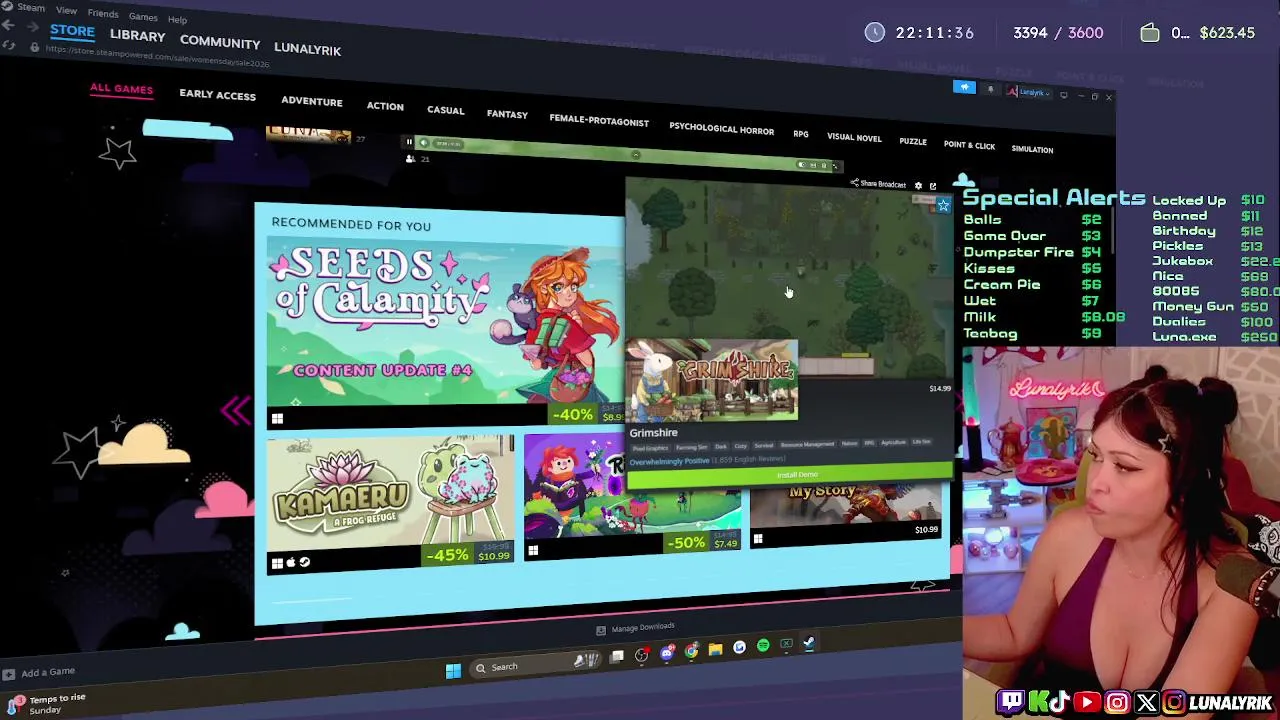Select the CASUAL category

[445, 110]
